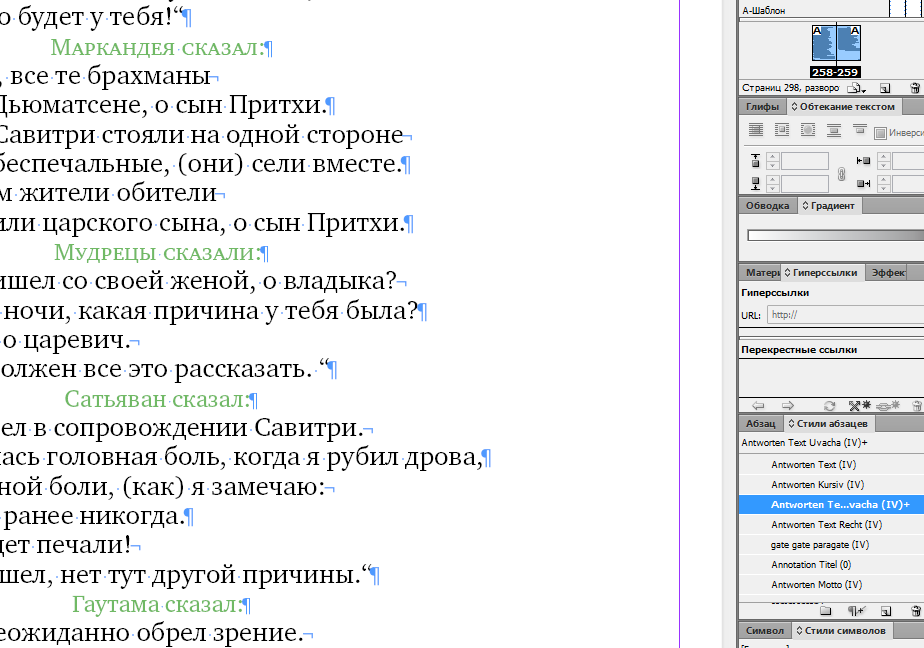Viewport: 924px width, 648px height.
Task: Click the bottom offset icon in text wrap panel
Action: coord(755,184)
